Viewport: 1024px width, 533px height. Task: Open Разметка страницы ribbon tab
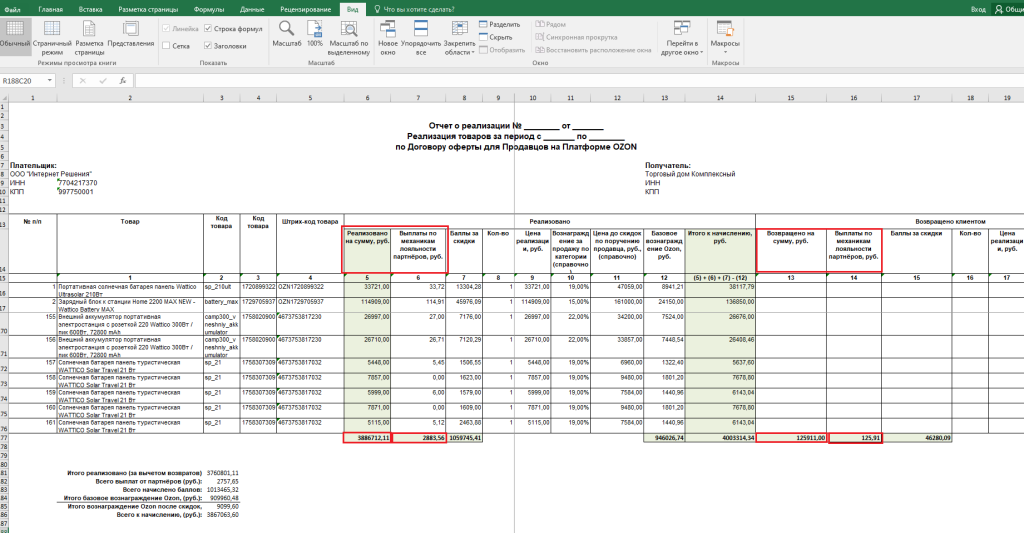(148, 10)
